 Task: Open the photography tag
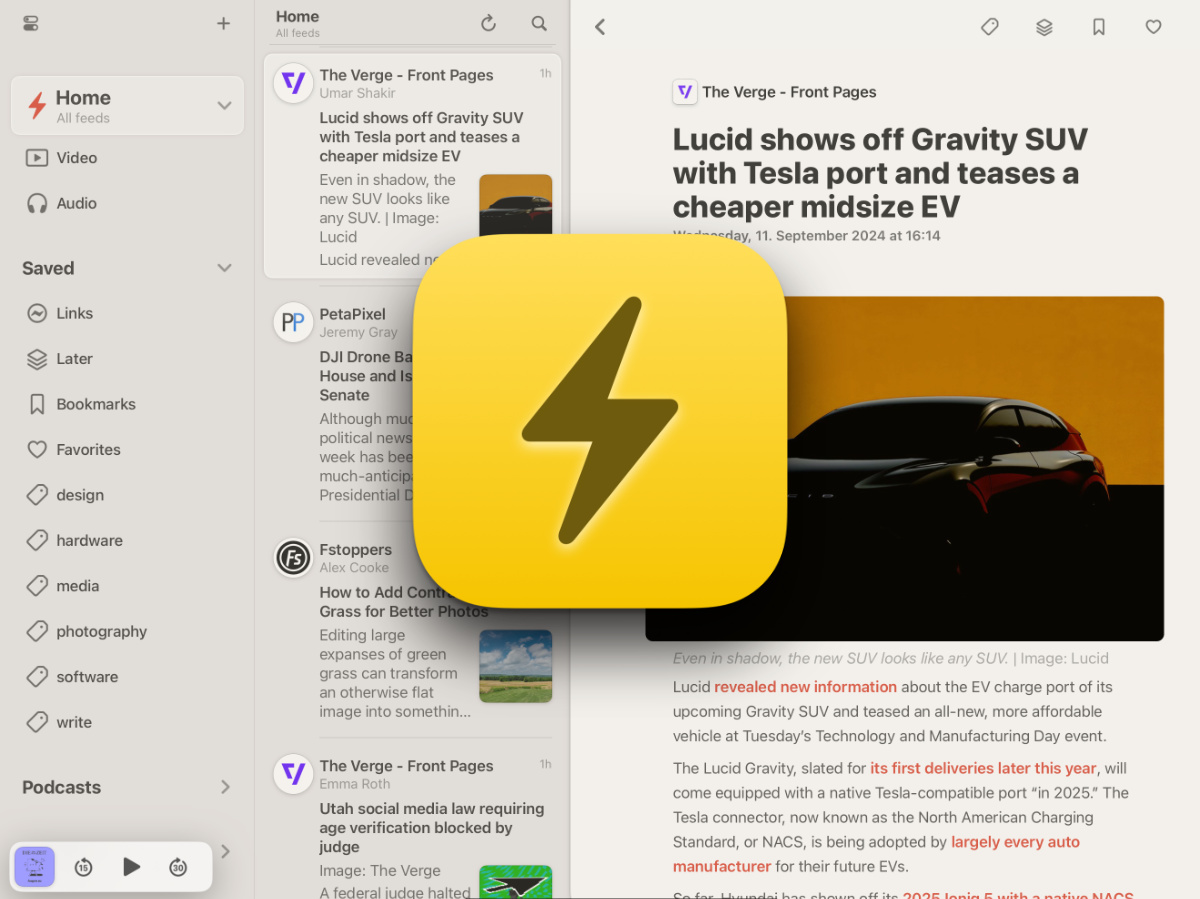(101, 631)
